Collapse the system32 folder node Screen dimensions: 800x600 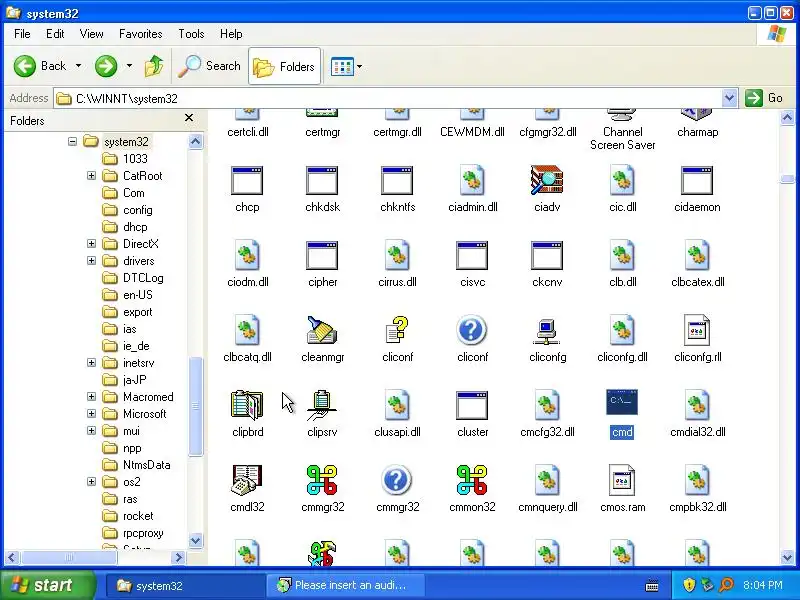click(x=72, y=141)
